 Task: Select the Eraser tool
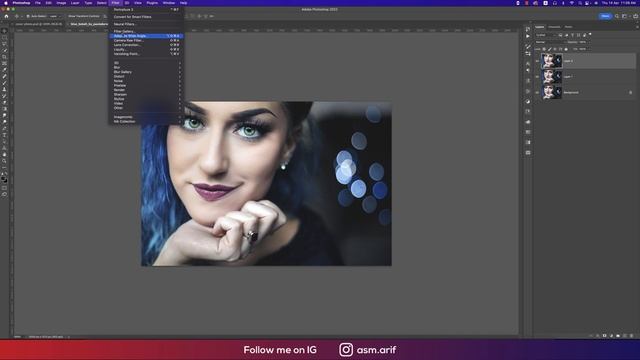point(4,102)
